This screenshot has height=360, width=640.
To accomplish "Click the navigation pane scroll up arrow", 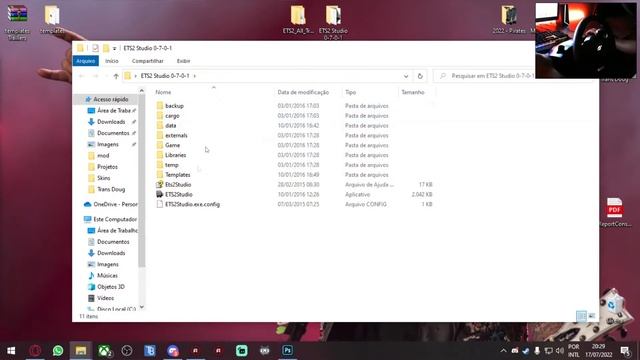I will 142,91.
